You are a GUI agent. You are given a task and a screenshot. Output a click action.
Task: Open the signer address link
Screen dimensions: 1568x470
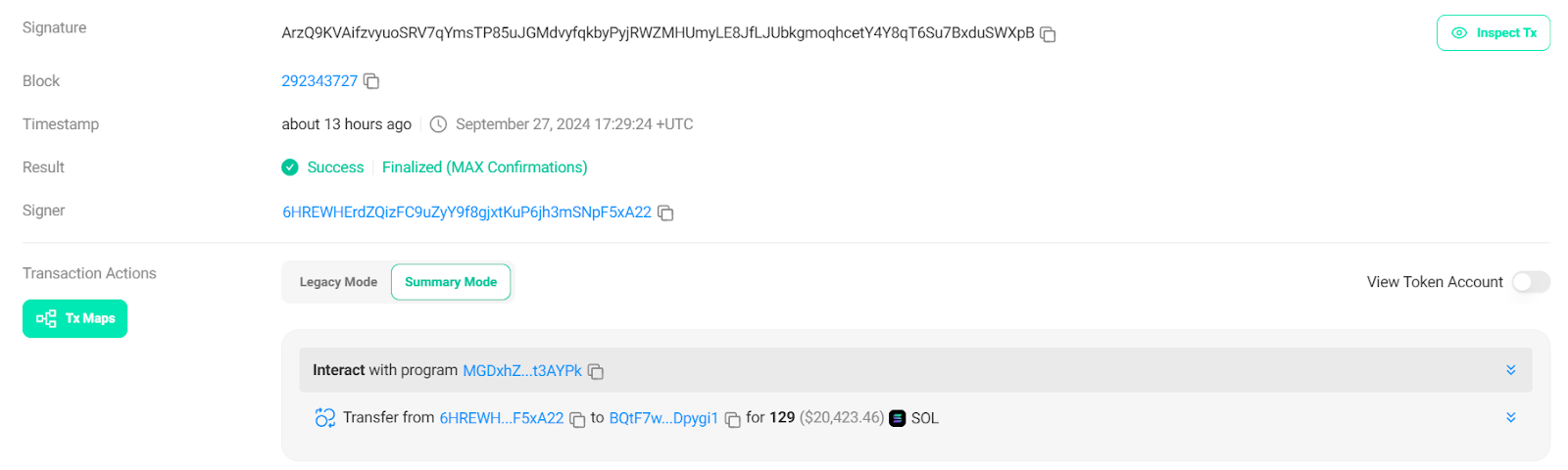tap(466, 212)
